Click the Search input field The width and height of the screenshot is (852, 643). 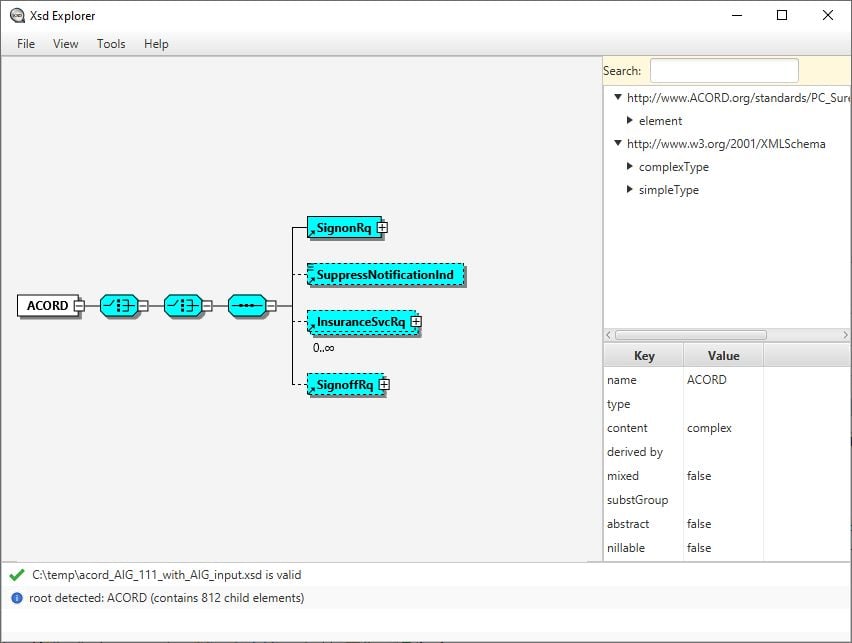(x=724, y=70)
